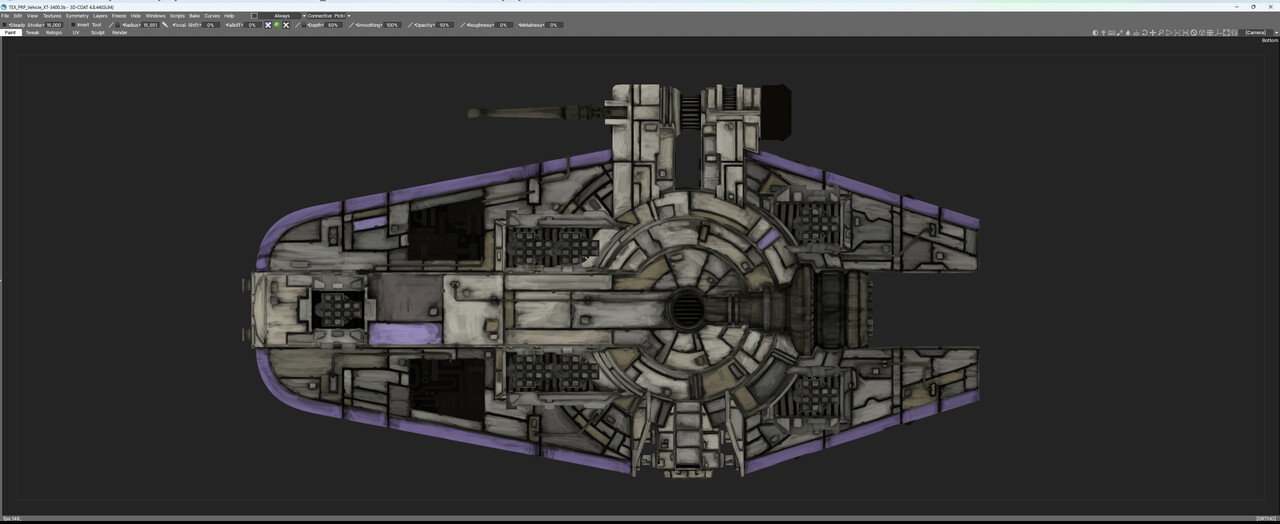Click the light bulb lighting icon
This screenshot has width=1280, height=524.
[x=1103, y=33]
